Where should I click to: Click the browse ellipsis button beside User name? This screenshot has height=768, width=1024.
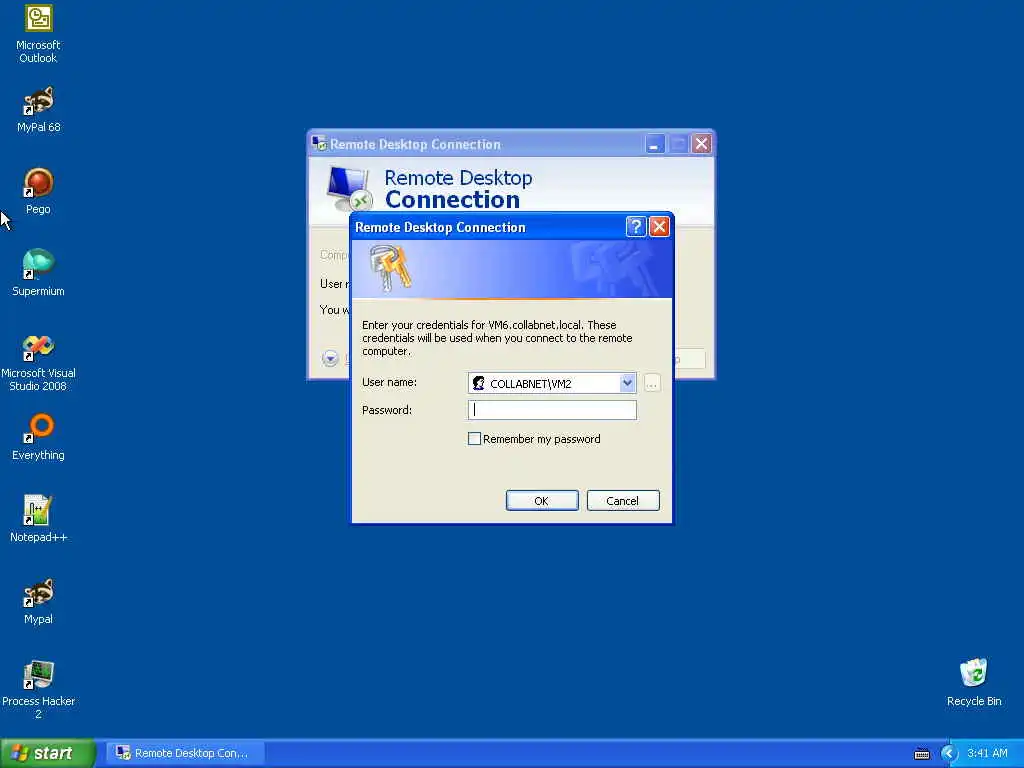coord(652,383)
